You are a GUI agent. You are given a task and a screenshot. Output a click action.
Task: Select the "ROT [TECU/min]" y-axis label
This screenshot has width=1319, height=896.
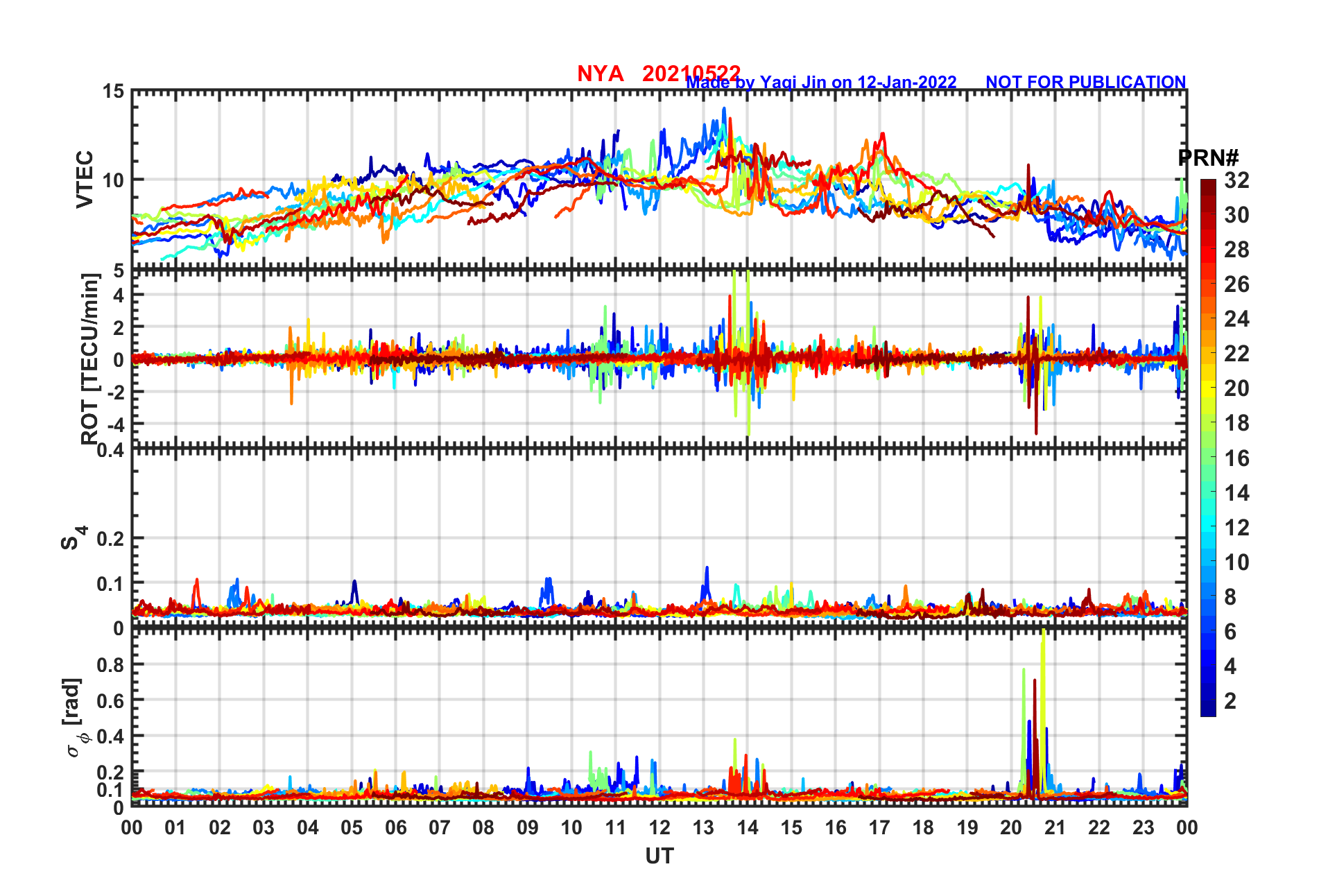(x=90, y=359)
